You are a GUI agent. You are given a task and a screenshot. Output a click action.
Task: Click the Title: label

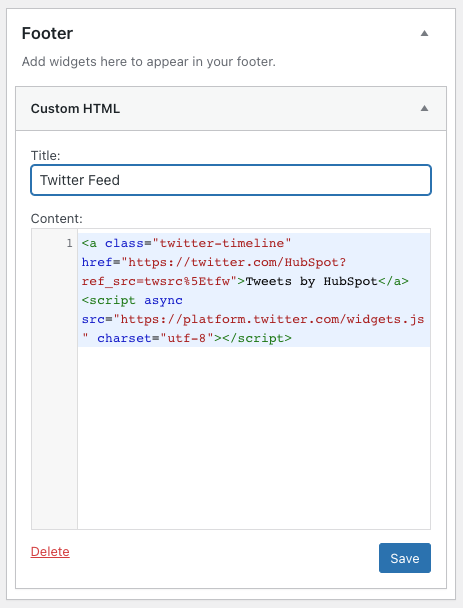45,155
